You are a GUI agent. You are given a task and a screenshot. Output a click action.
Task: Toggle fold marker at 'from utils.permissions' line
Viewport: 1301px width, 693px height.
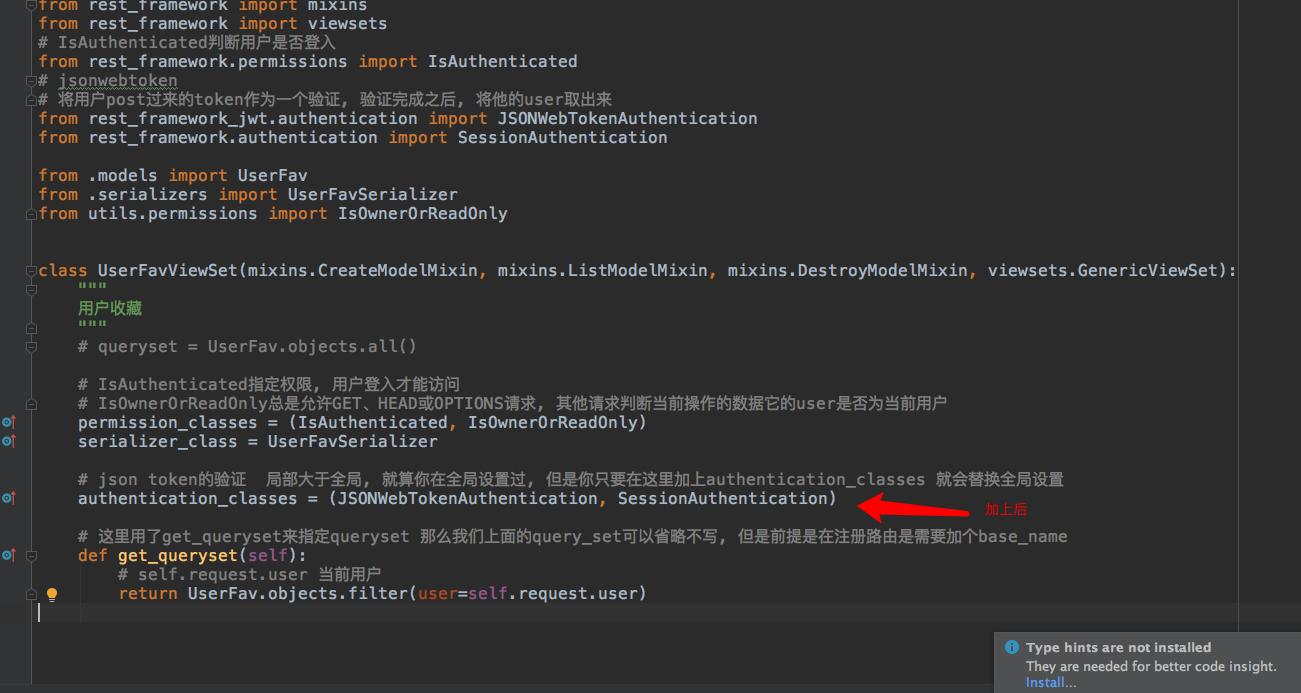tap(32, 213)
